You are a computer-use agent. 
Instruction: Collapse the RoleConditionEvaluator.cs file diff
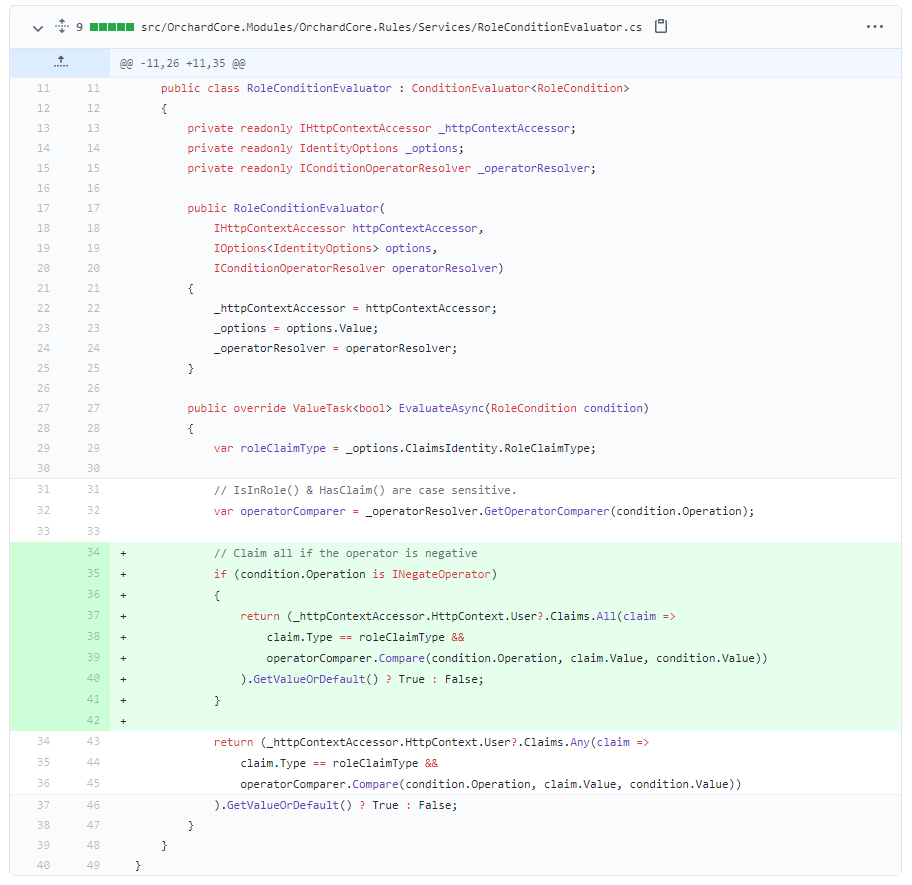pos(38,27)
